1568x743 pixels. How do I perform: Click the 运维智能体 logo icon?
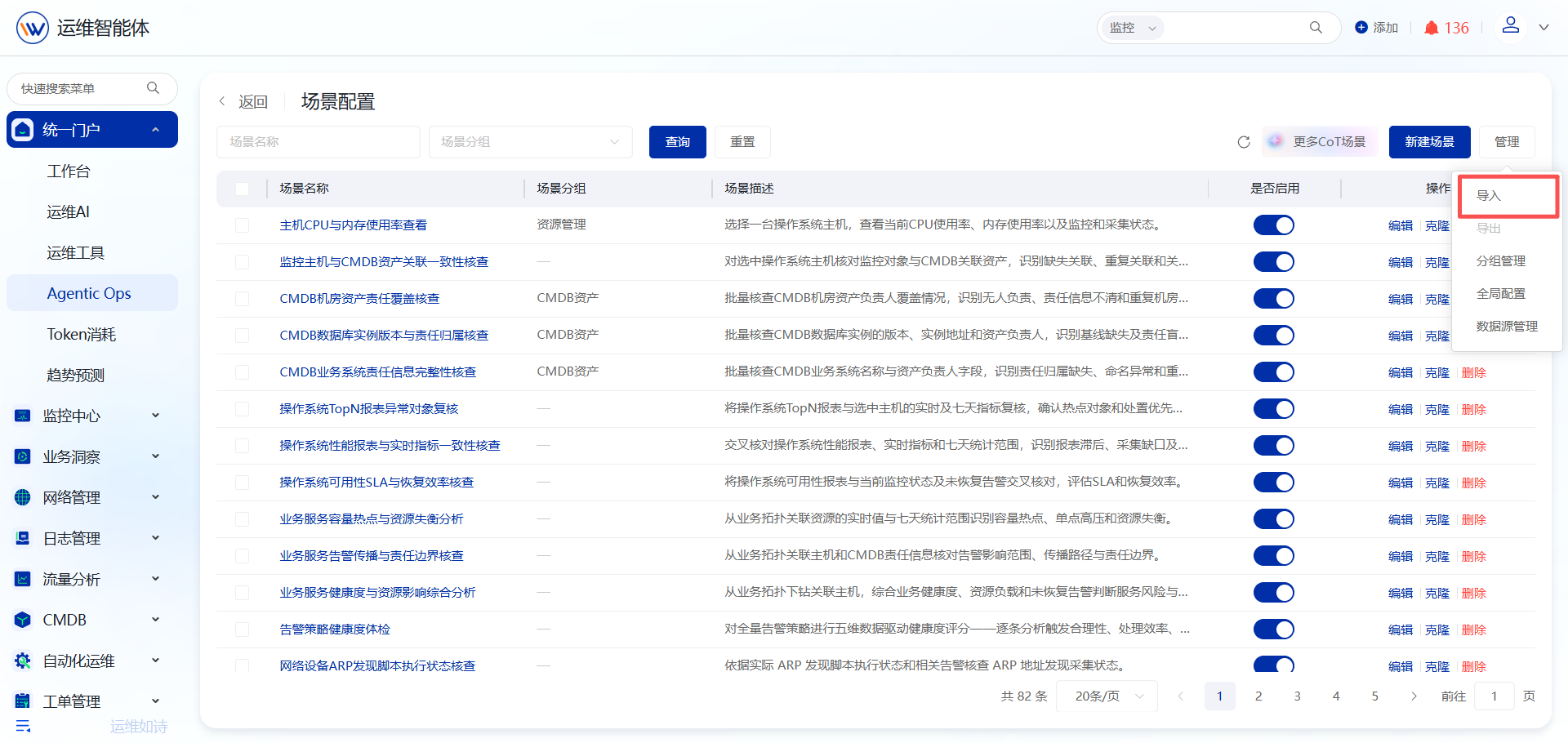(x=33, y=28)
